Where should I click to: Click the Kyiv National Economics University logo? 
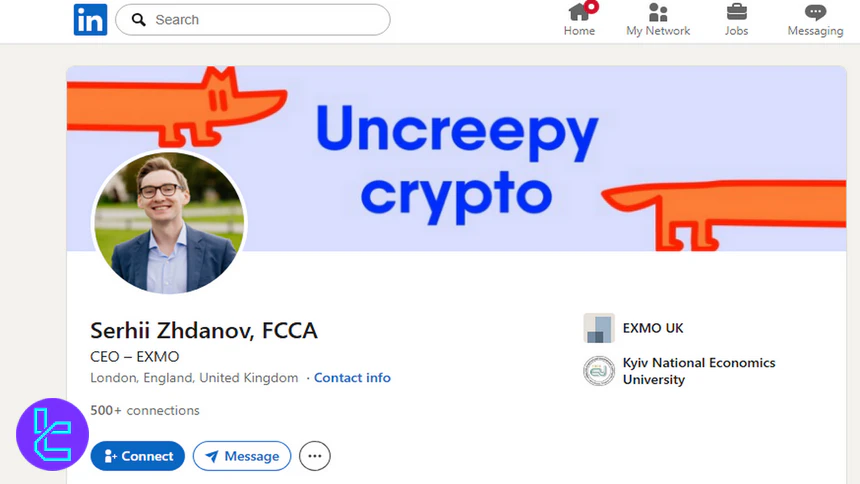tap(599, 371)
